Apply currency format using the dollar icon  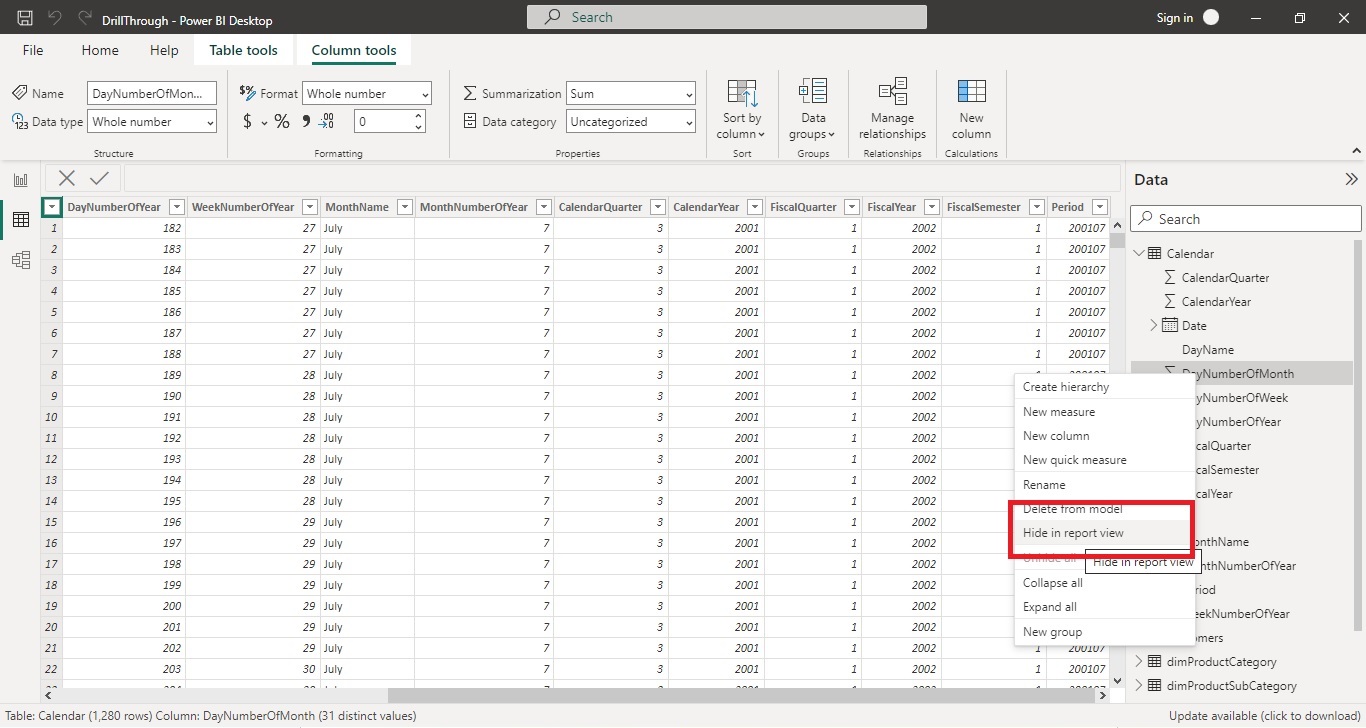tap(246, 121)
